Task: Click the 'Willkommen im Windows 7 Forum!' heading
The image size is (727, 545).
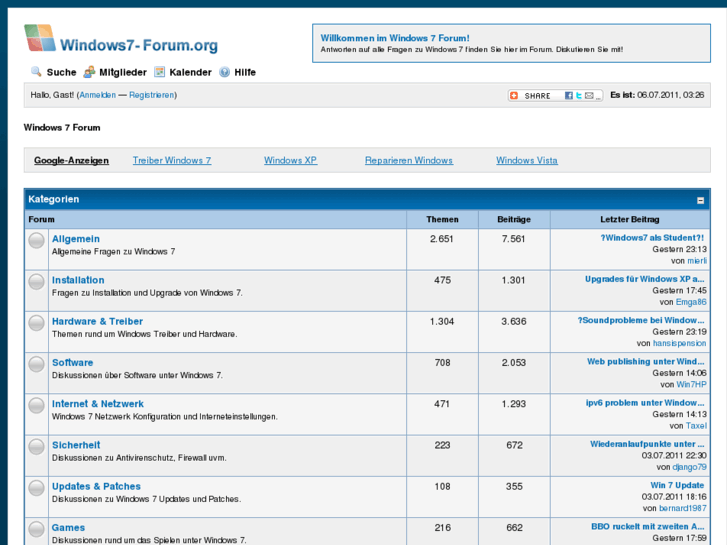Action: coord(395,38)
